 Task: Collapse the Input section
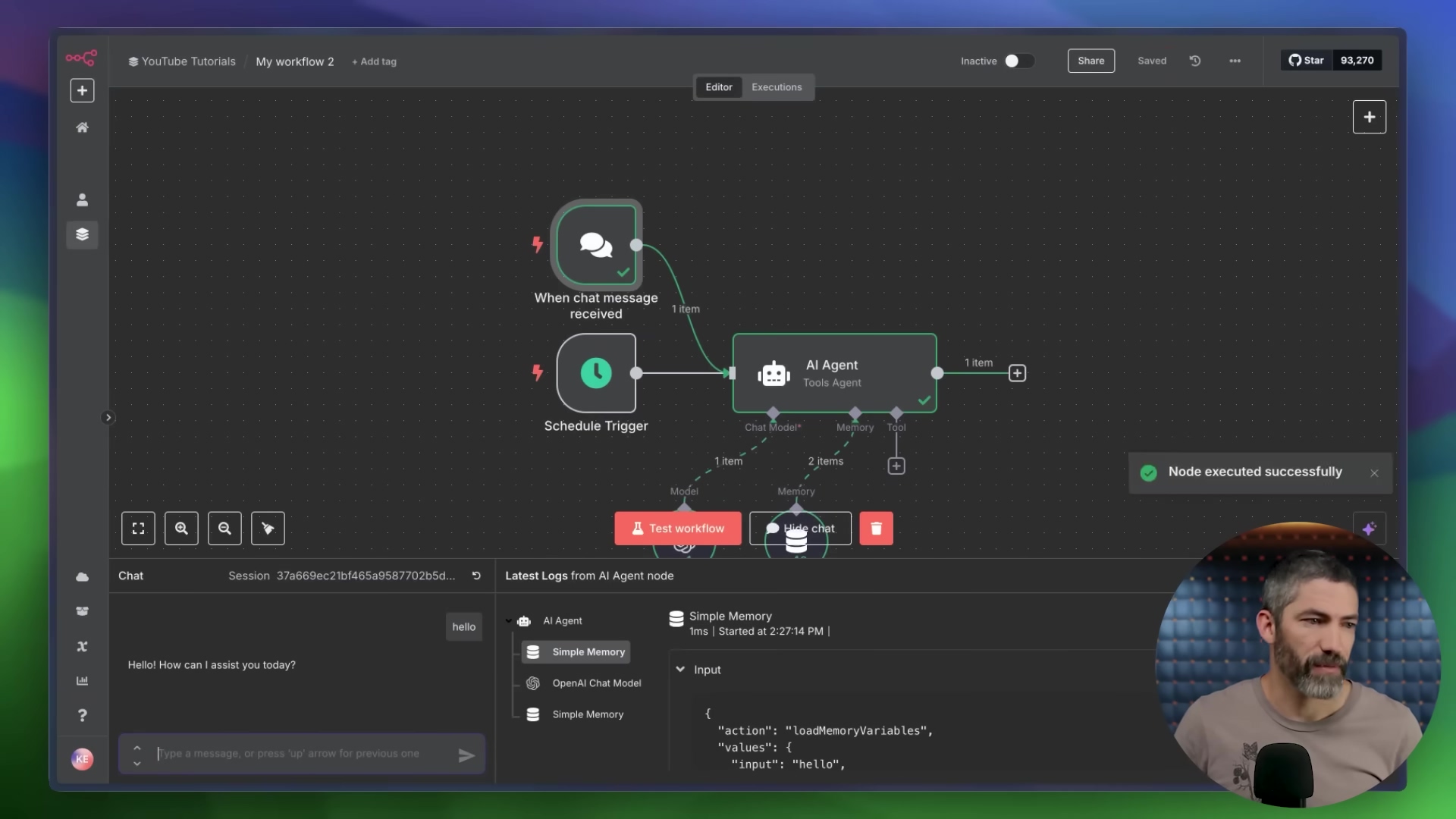click(680, 670)
